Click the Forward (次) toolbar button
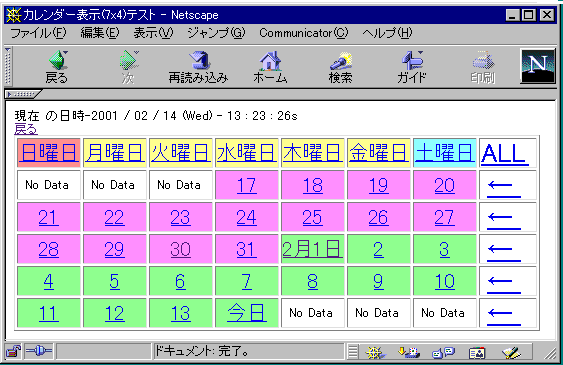This screenshot has height=365, width=563. (128, 66)
